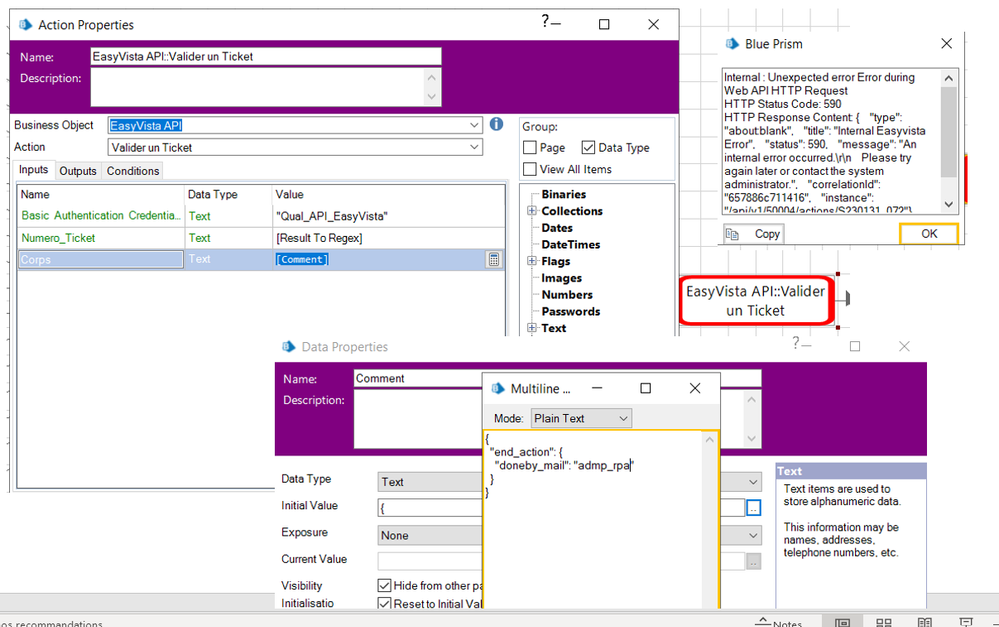This screenshot has height=627, width=999.
Task: Click OK in the Blue Prism error dialog
Action: pos(928,233)
